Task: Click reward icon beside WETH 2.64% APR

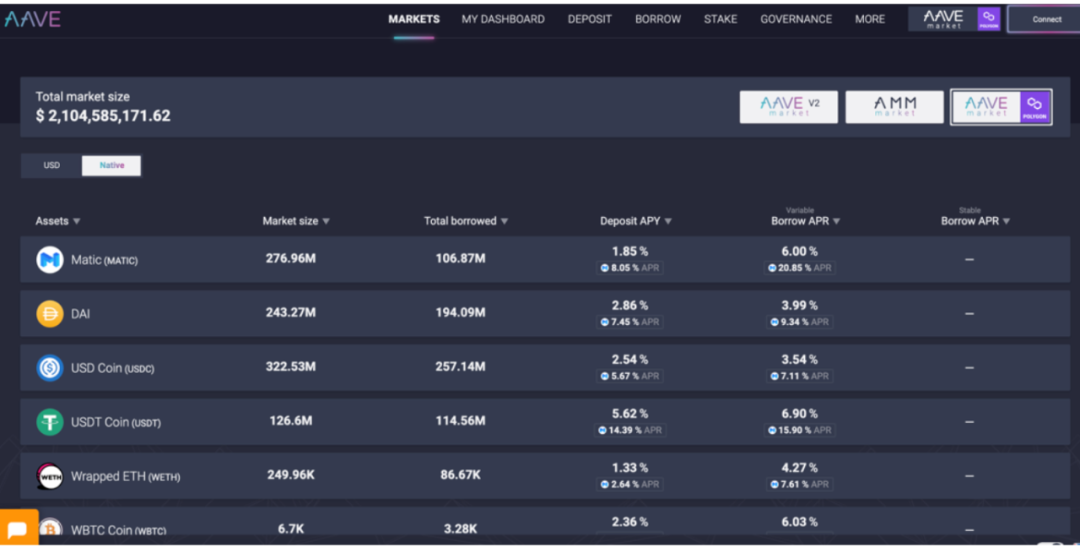Action: pyautogui.click(x=605, y=484)
